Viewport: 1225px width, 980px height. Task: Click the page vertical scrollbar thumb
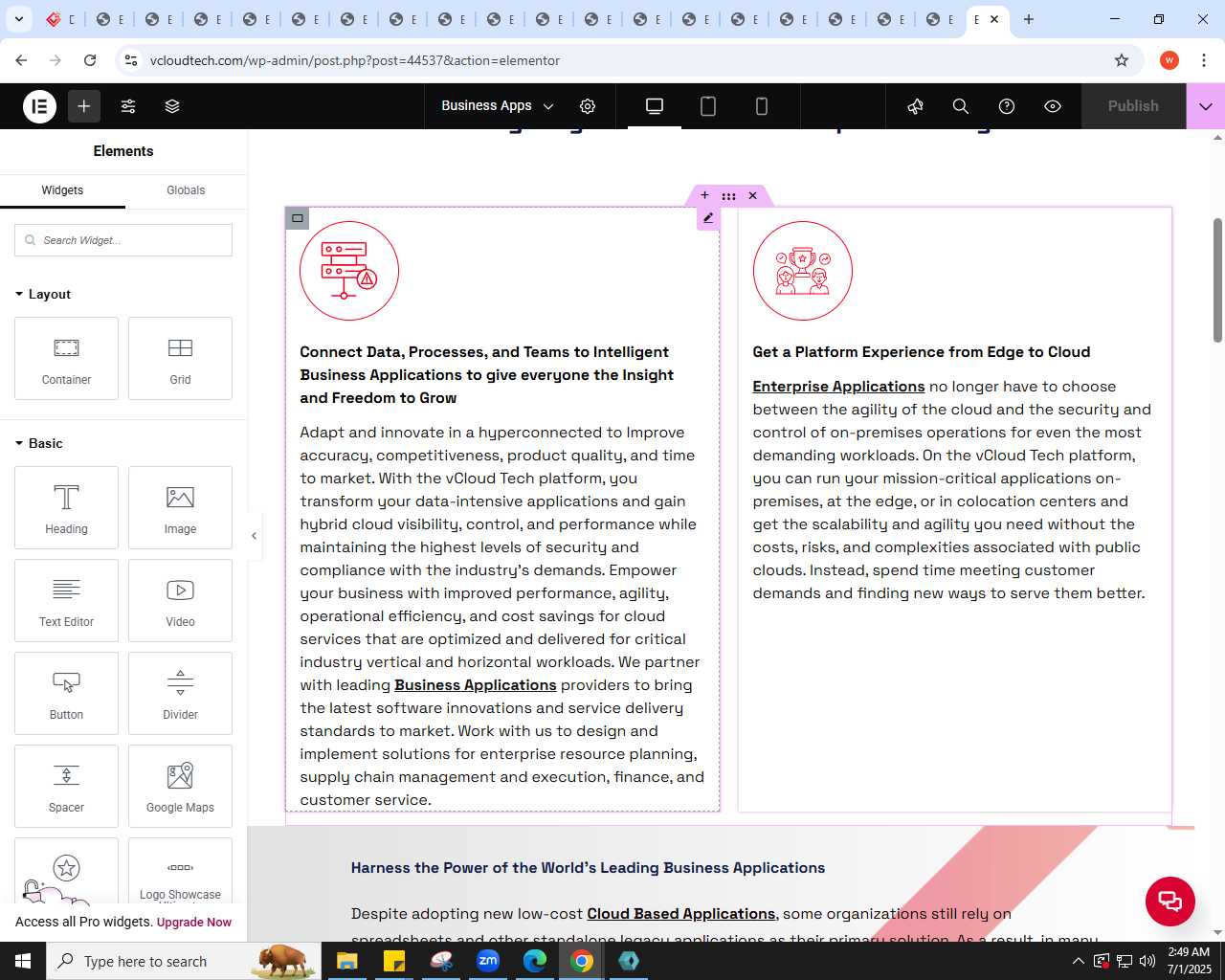click(1218, 279)
